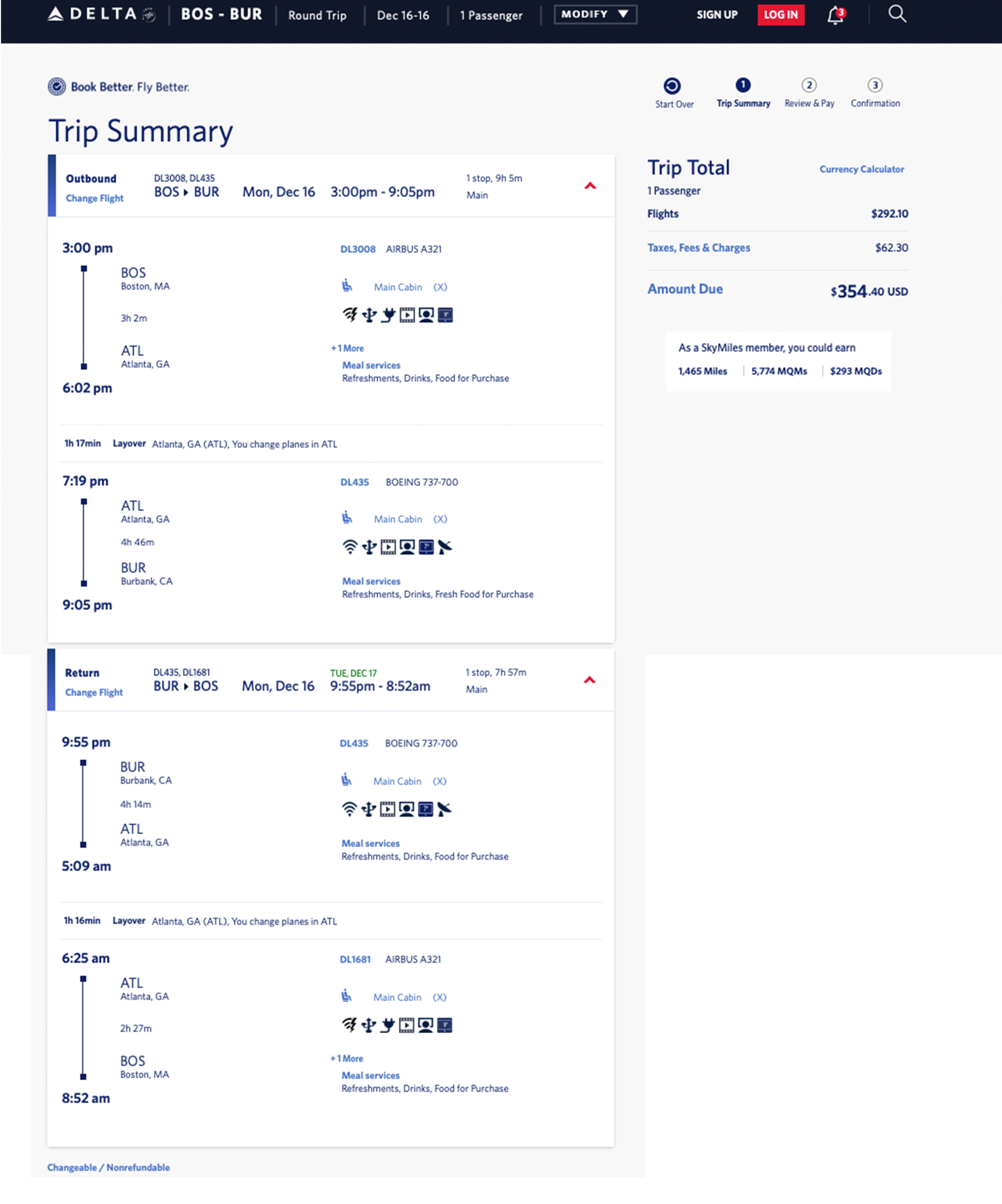The height and width of the screenshot is (1204, 1002).
Task: Click the notifications bell showing 3 alerts
Action: click(x=833, y=14)
